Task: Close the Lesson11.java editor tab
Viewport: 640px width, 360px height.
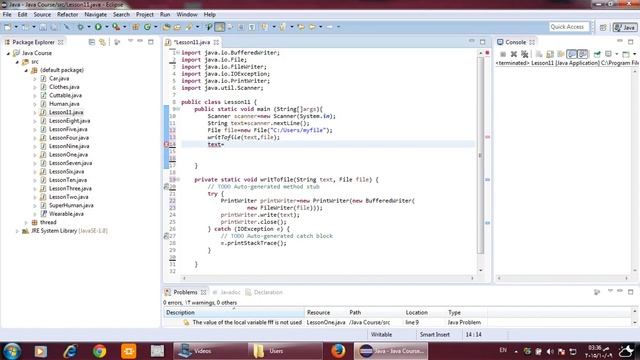Action: 216,42
